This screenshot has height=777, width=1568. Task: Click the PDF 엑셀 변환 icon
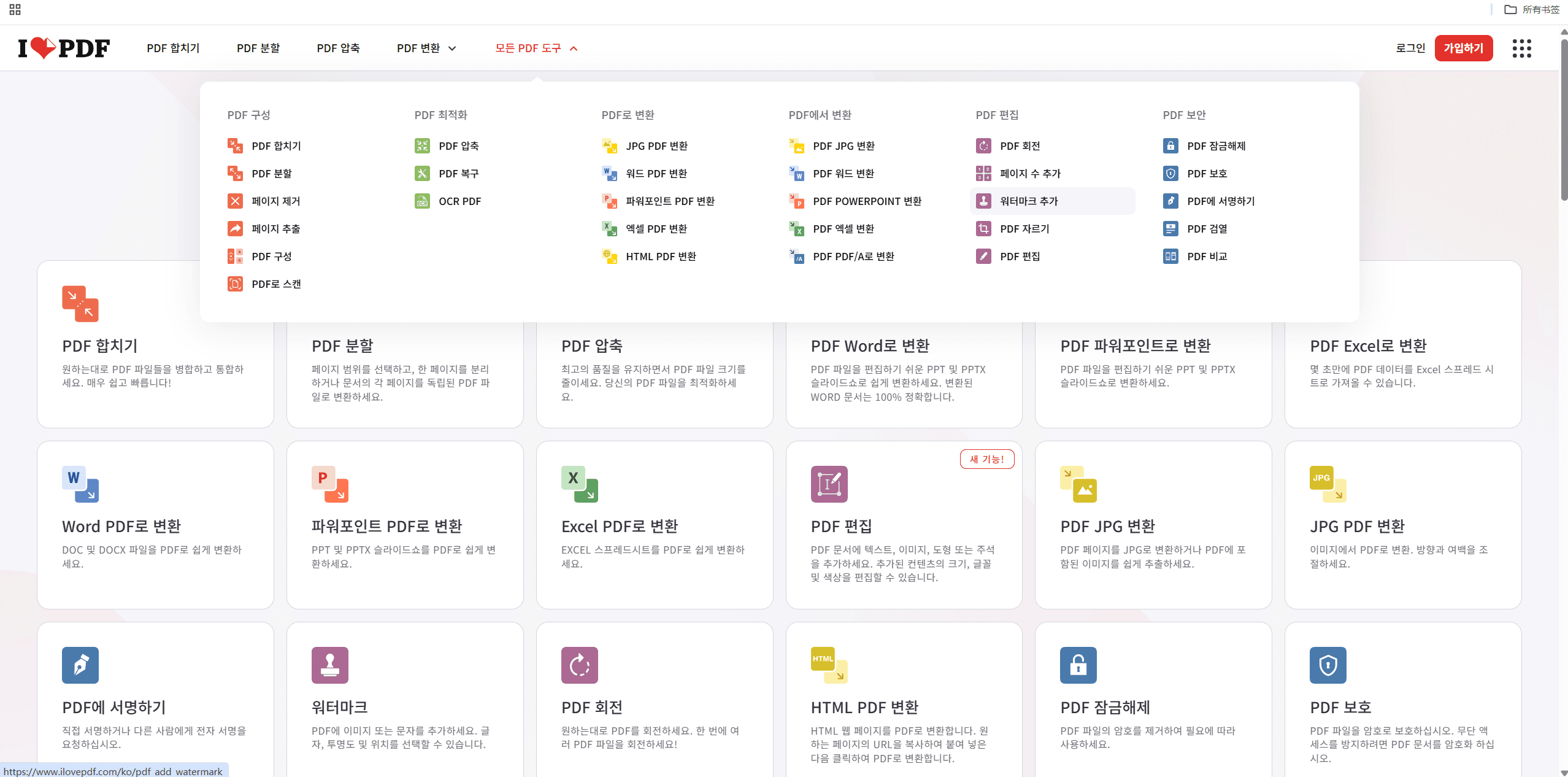[796, 229]
